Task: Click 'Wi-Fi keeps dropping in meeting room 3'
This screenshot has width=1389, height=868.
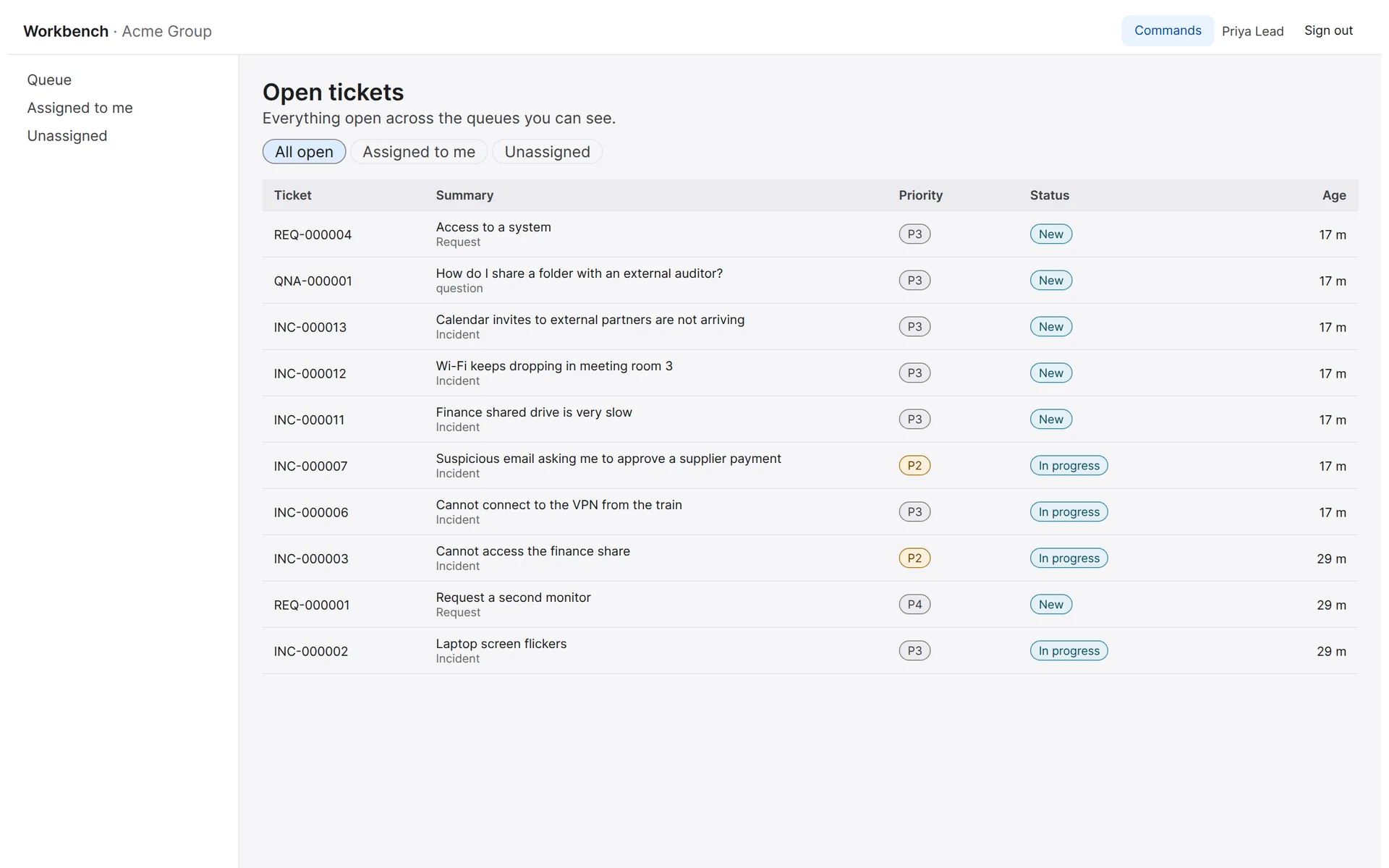Action: click(x=554, y=366)
